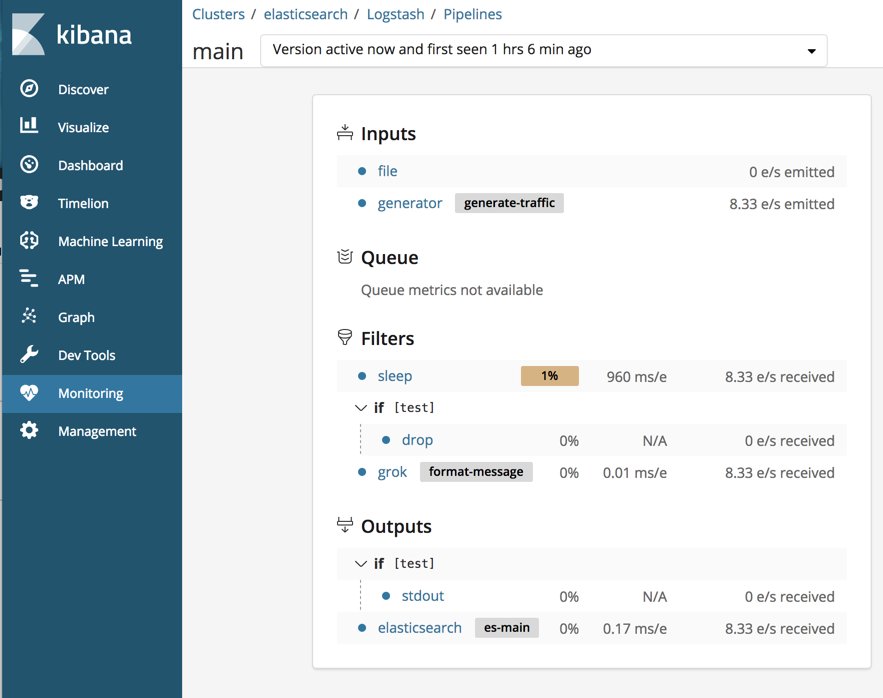
Task: Open the Graph app icon
Action: click(x=29, y=317)
